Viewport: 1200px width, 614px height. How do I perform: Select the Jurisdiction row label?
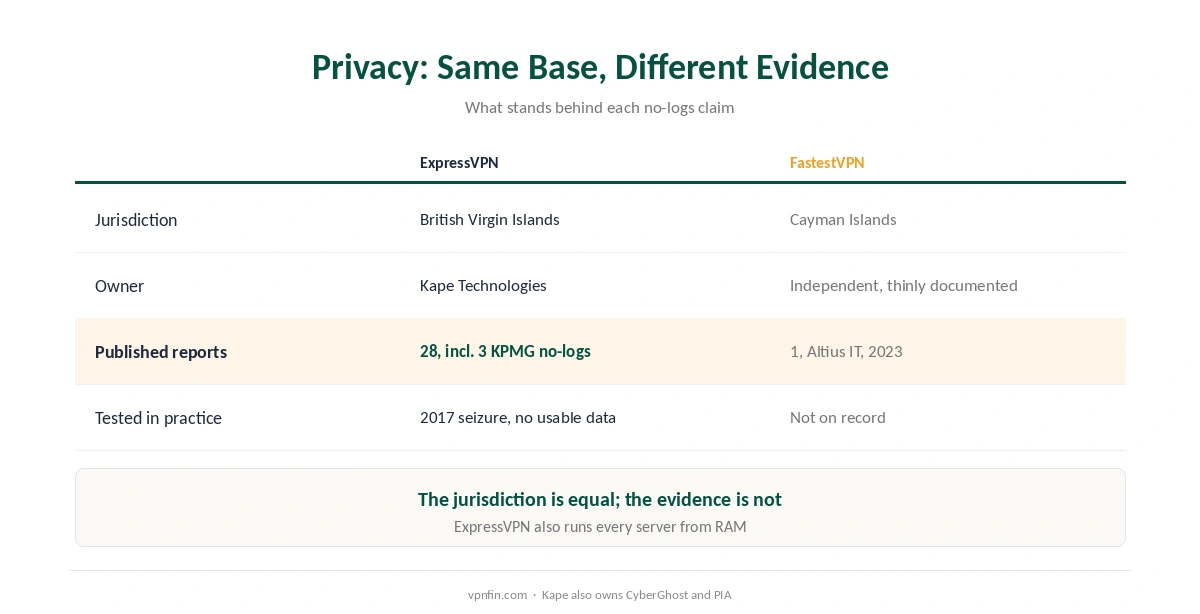[x=136, y=220]
